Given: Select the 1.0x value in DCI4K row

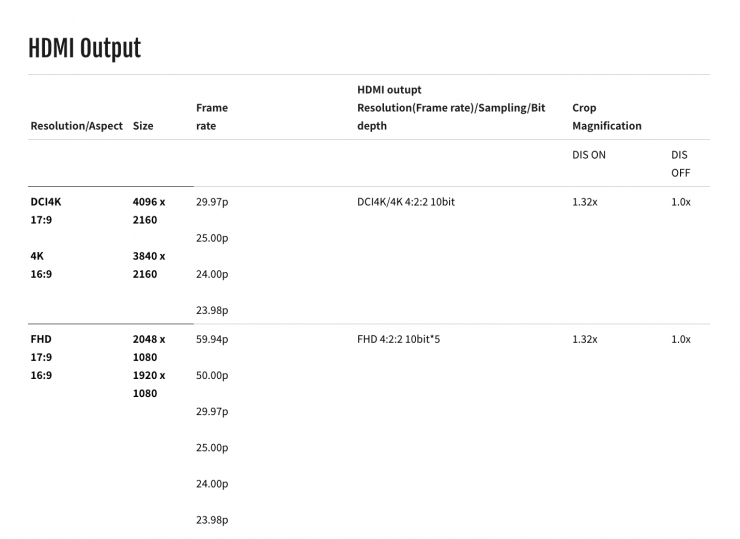Looking at the screenshot, I should pos(680,202).
